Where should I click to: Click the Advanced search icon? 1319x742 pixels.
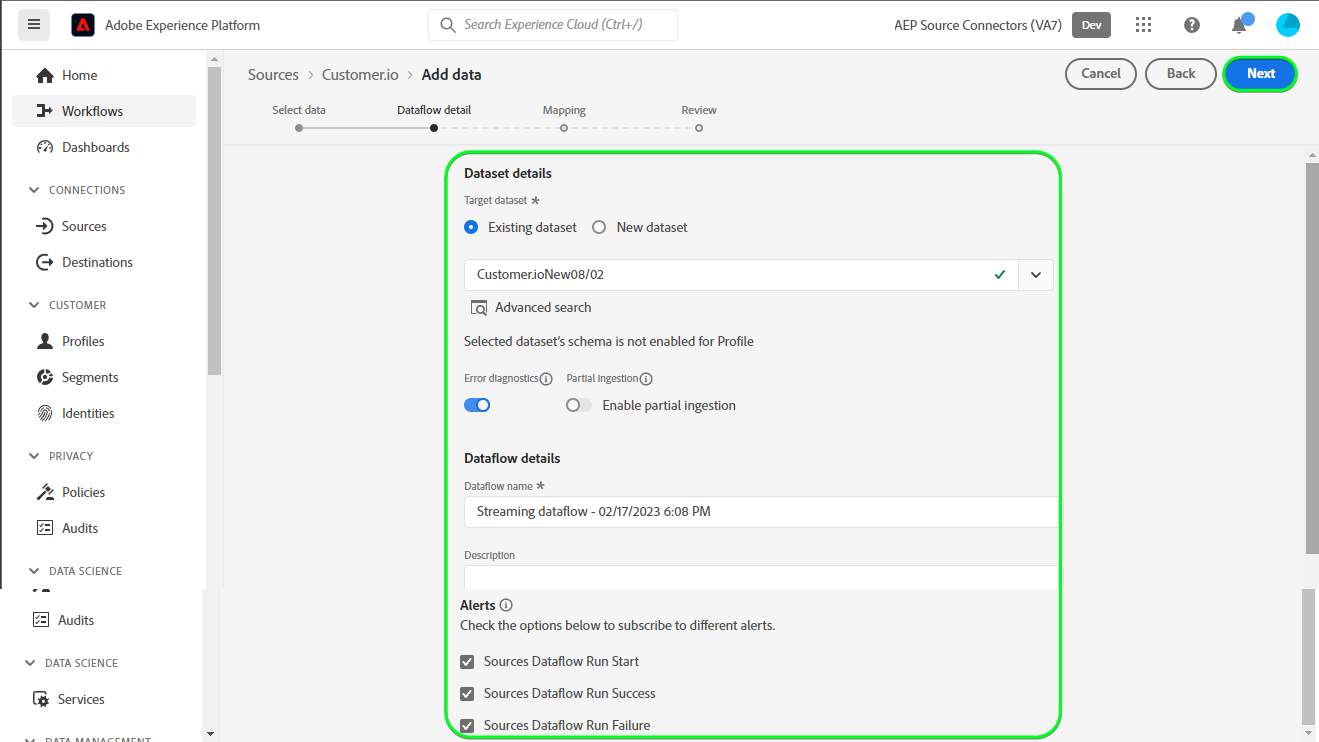pos(479,308)
